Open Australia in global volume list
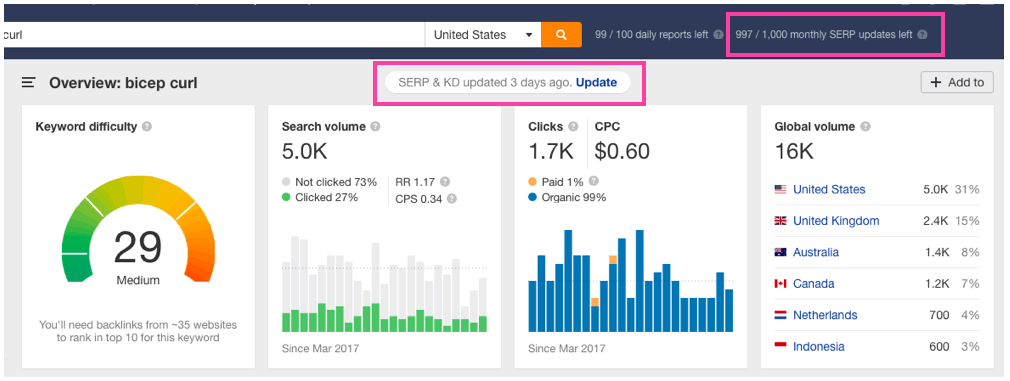 [x=815, y=253]
